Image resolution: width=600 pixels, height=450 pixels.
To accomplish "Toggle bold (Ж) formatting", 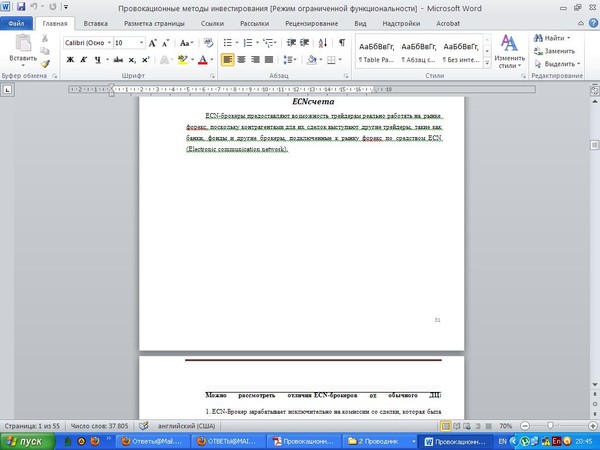I will click(x=70, y=60).
